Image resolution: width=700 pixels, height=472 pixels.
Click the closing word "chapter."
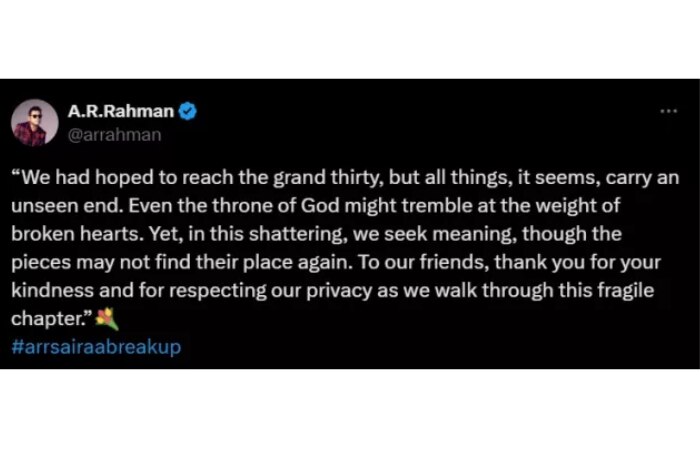point(48,319)
